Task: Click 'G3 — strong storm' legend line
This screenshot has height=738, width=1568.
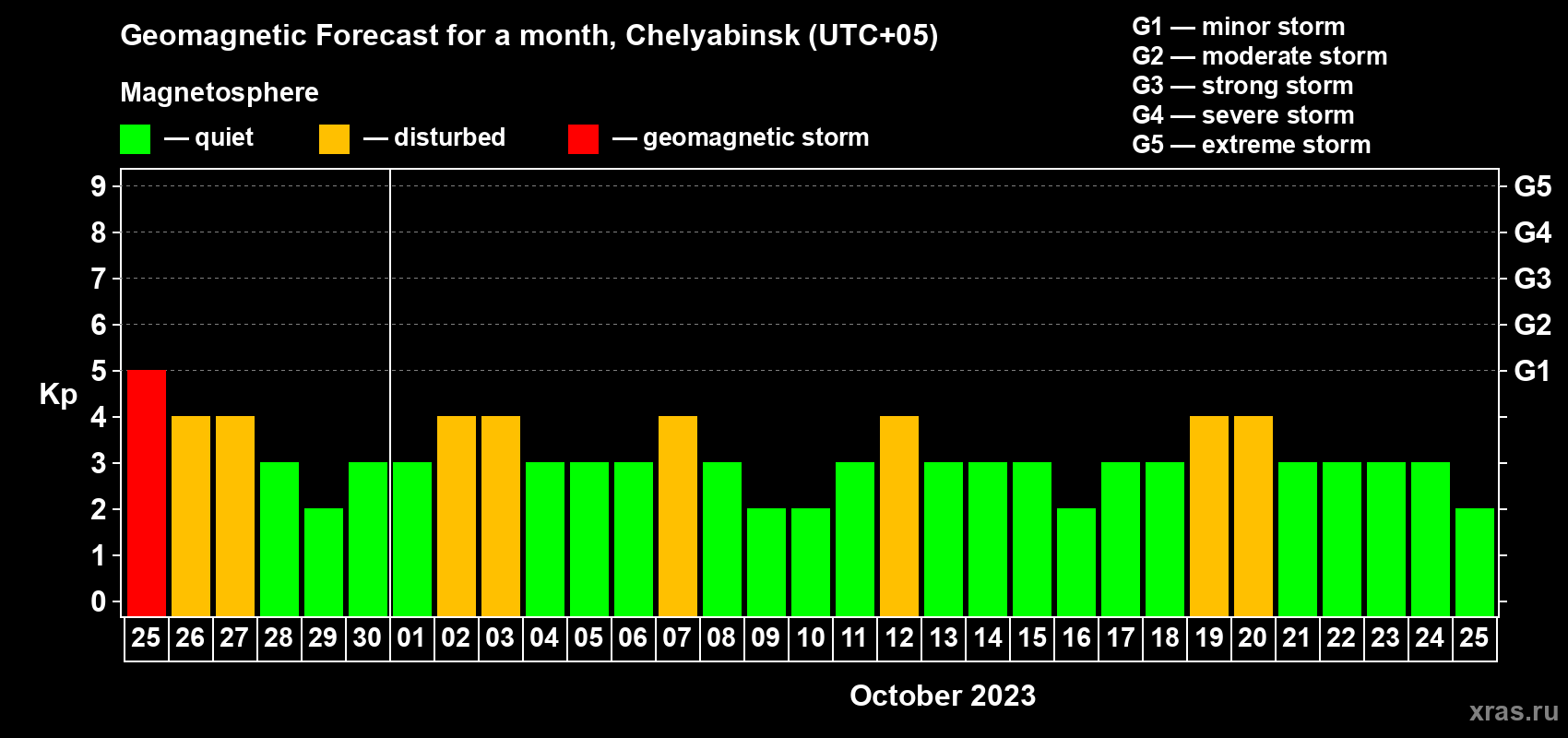Action: (1242, 86)
